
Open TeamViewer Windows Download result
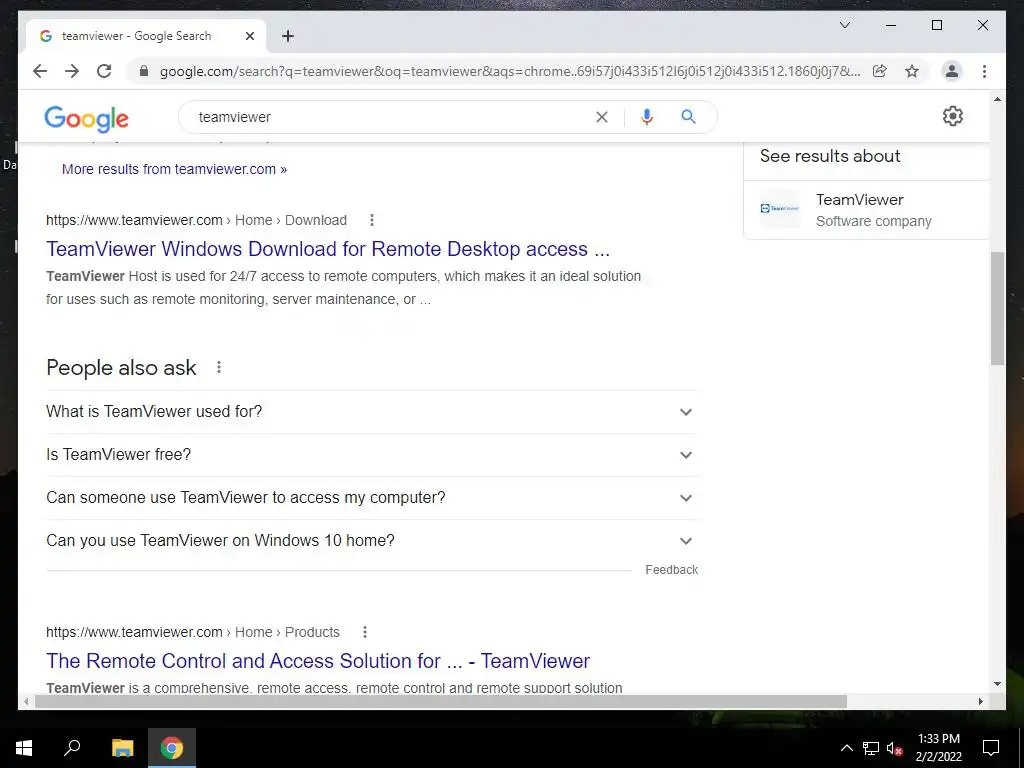click(x=328, y=249)
